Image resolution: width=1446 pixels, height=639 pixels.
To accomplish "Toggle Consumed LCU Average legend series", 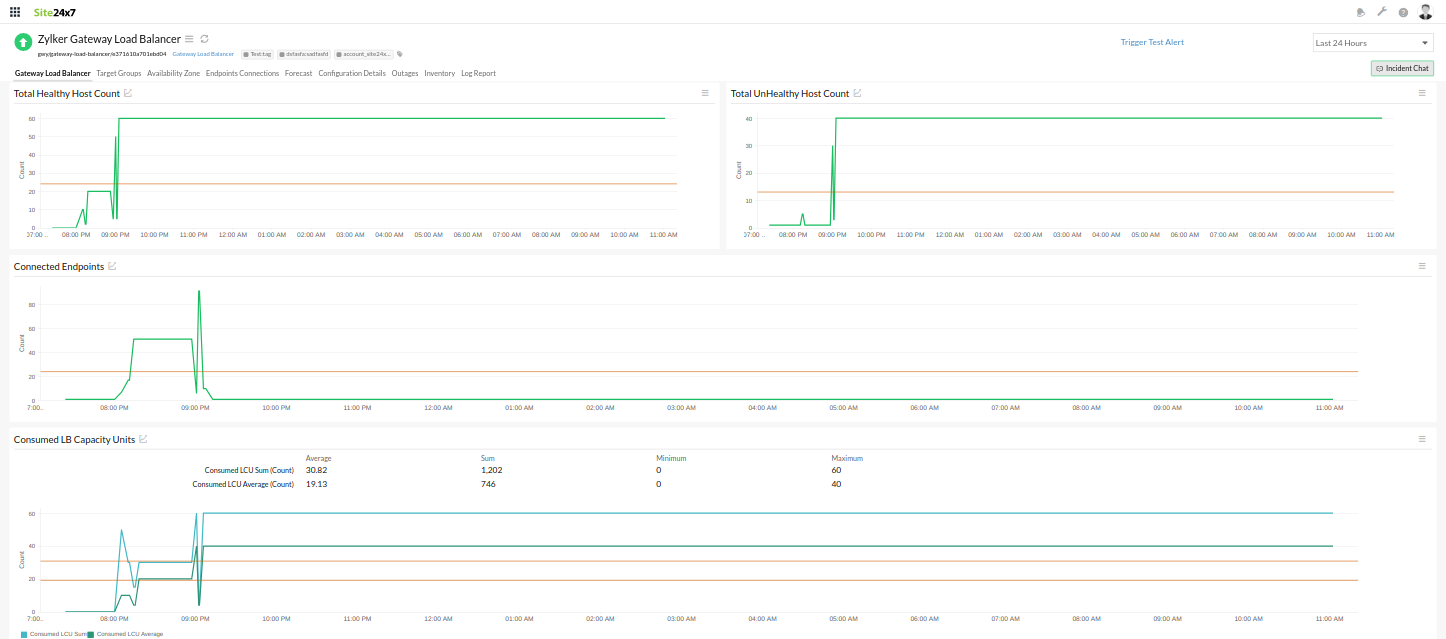I will [x=125, y=634].
